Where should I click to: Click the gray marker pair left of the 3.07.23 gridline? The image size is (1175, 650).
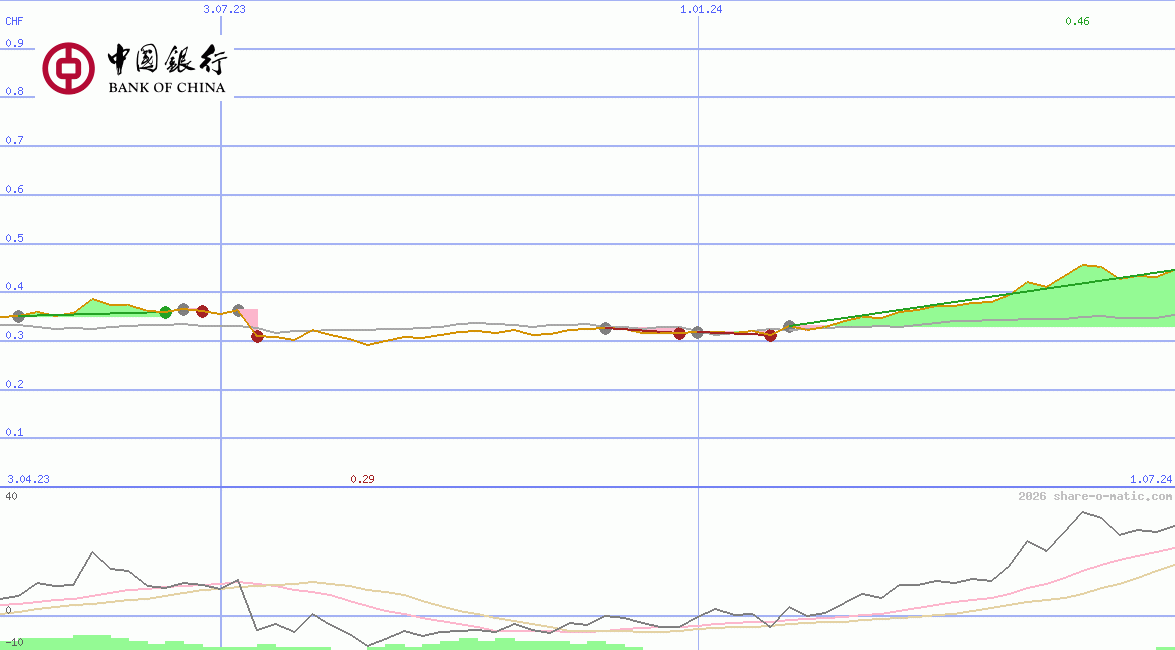183,309
